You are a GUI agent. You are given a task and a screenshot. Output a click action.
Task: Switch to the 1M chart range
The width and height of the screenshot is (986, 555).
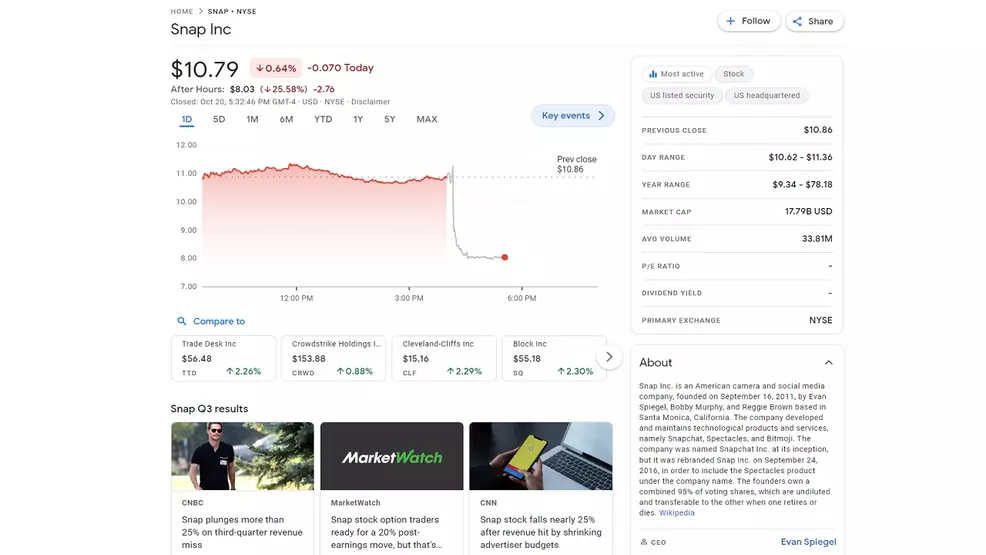(252, 120)
